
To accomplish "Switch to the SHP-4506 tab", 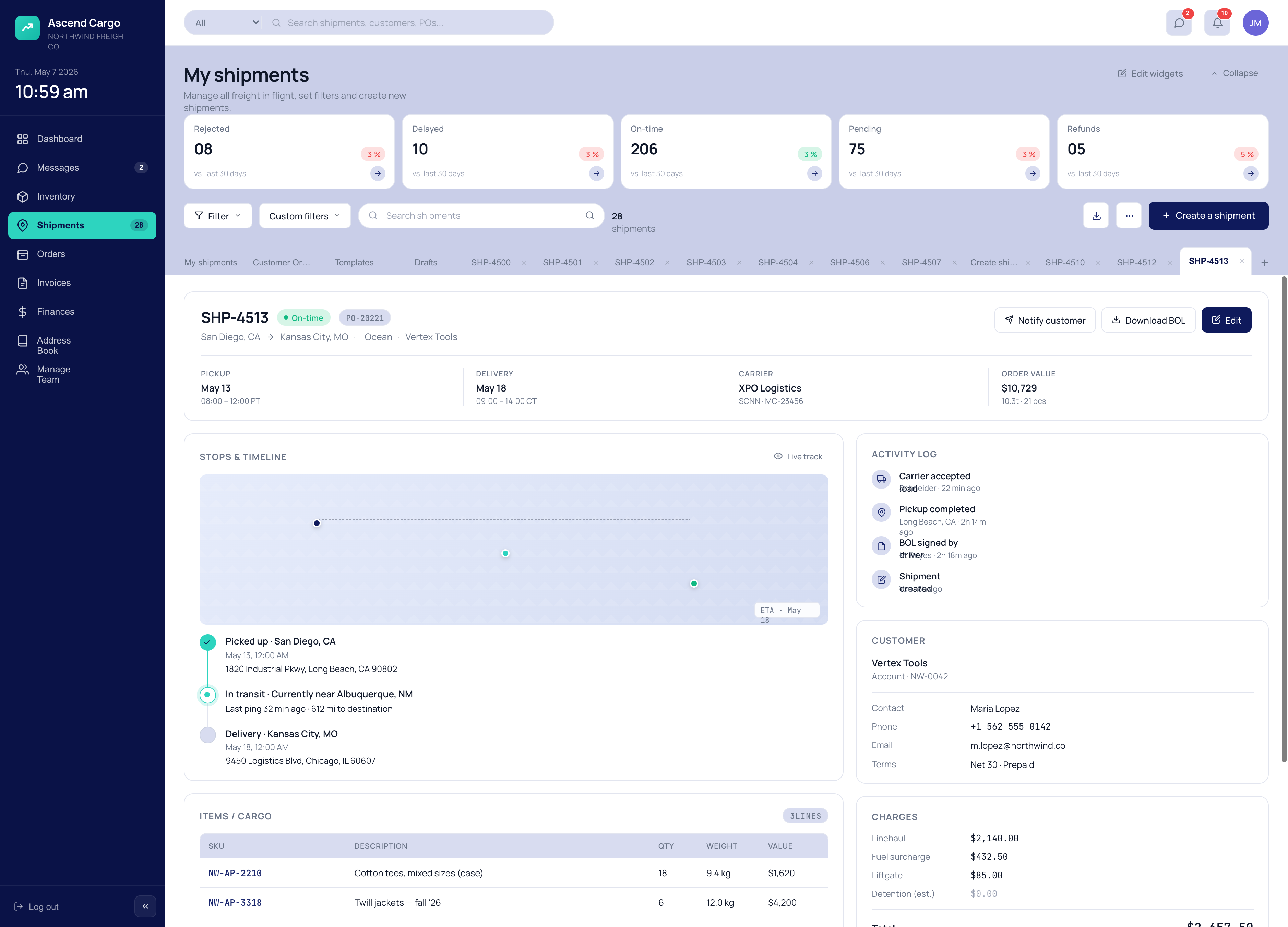I will [850, 262].
